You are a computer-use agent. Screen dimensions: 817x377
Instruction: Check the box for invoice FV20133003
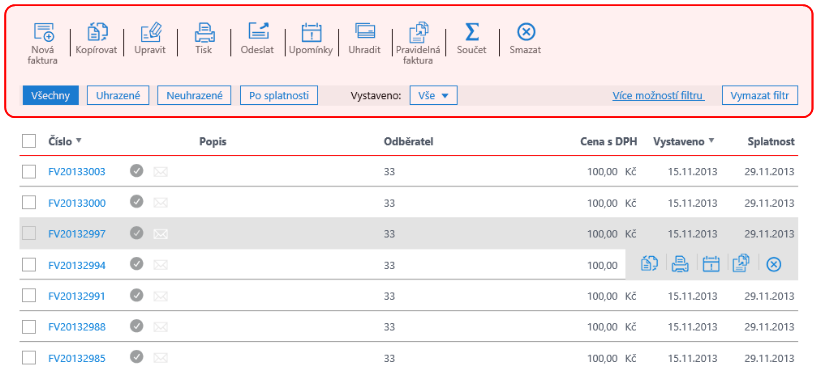[x=29, y=171]
